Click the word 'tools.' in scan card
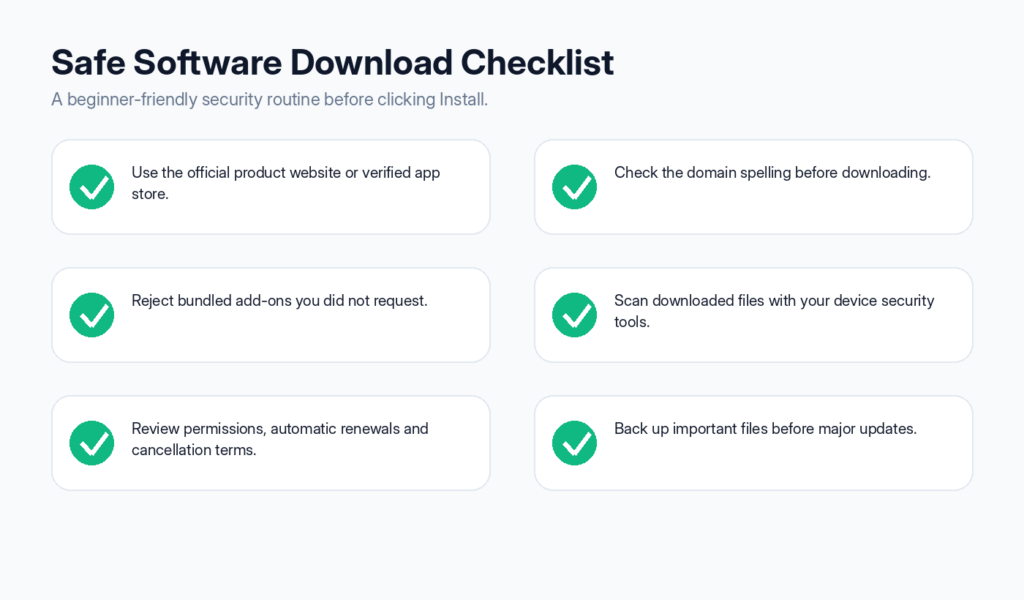 tap(632, 322)
